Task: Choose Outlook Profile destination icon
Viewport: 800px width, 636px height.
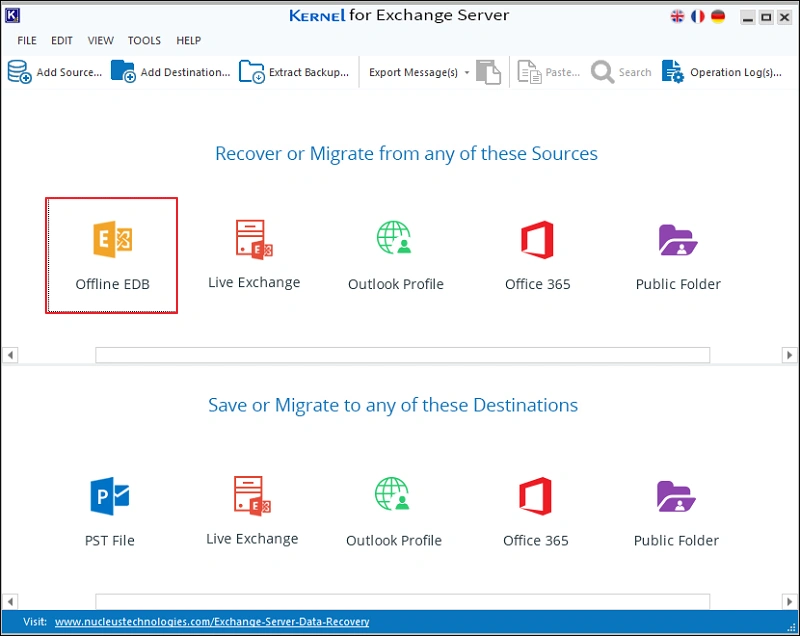Action: coord(392,494)
